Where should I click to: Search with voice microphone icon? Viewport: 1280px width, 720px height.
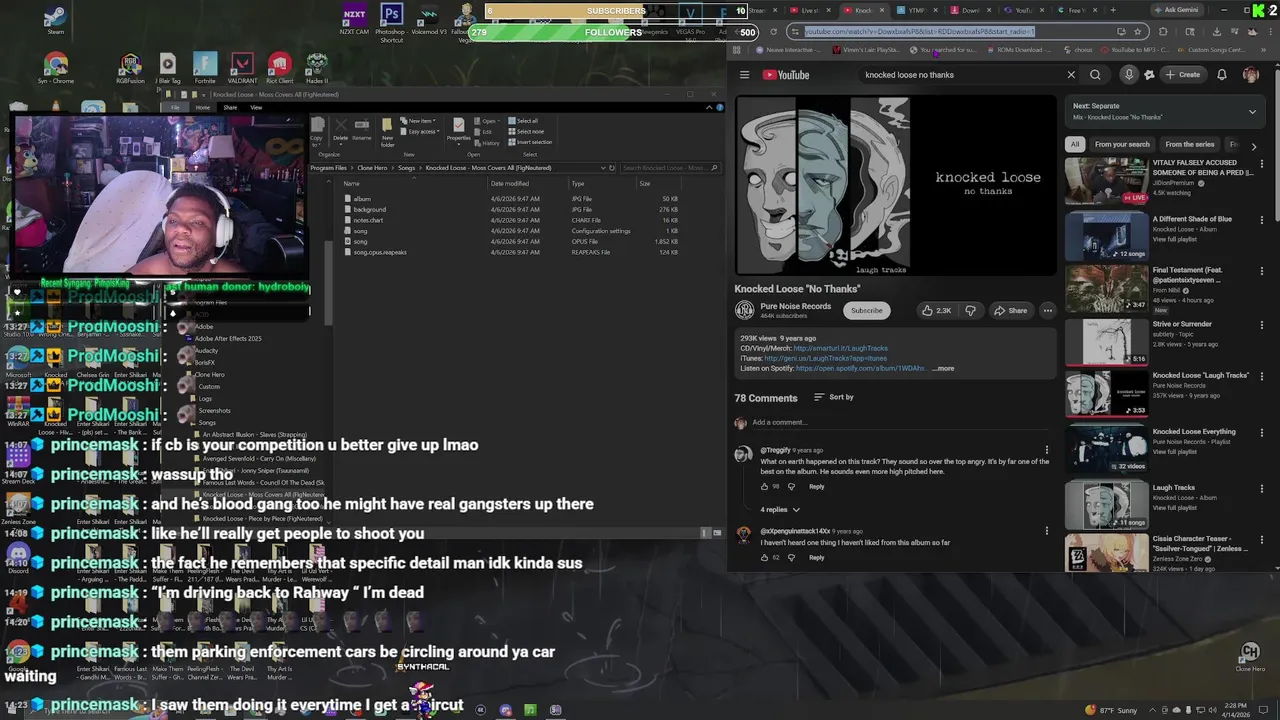point(1129,75)
